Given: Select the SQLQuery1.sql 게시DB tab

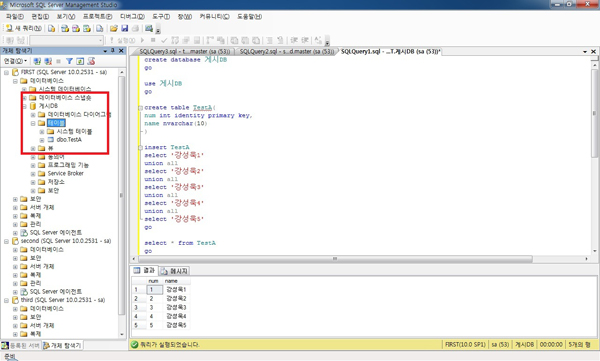Looking at the screenshot, I should (x=390, y=51).
